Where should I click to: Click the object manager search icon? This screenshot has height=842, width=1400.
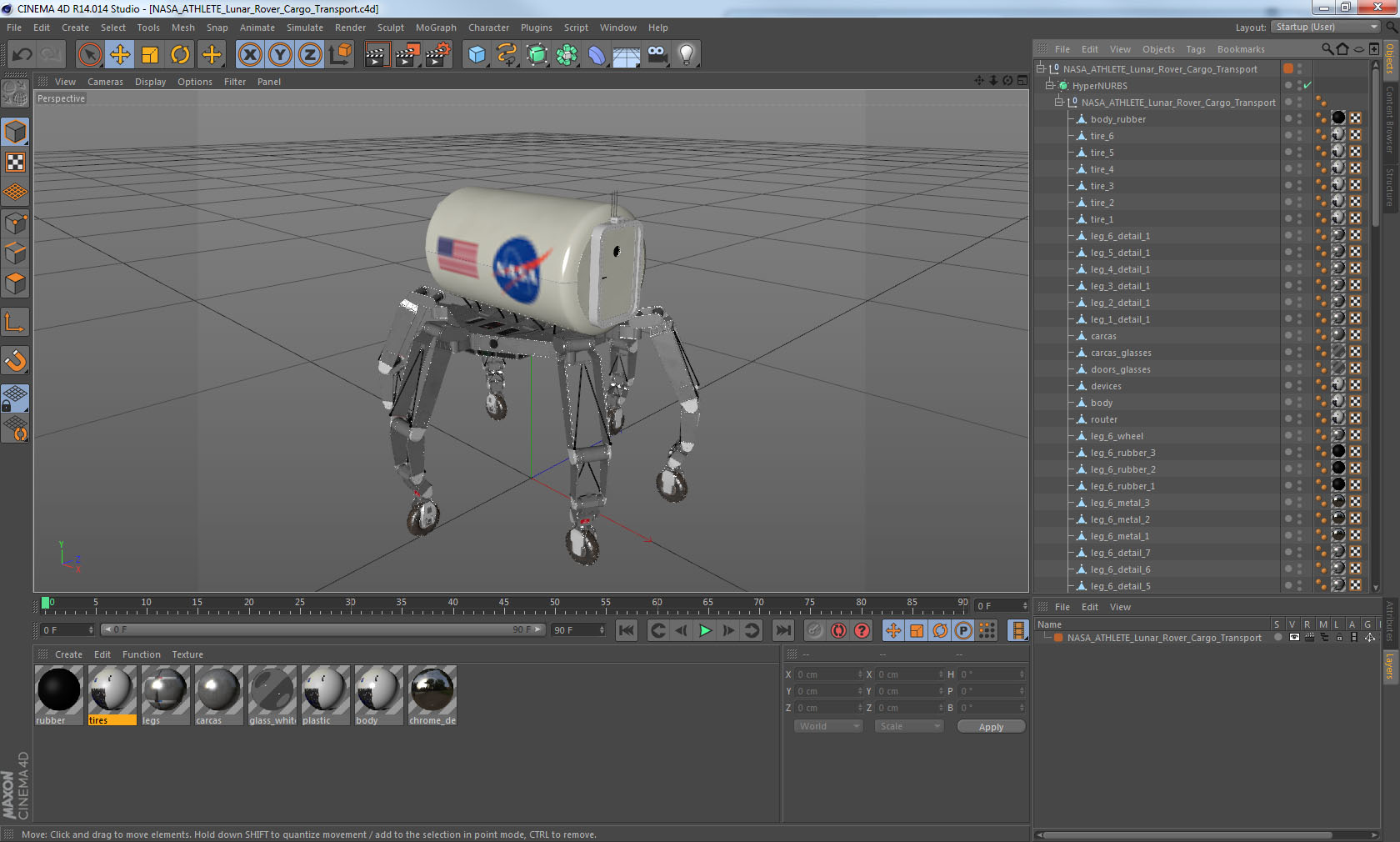[x=1327, y=49]
